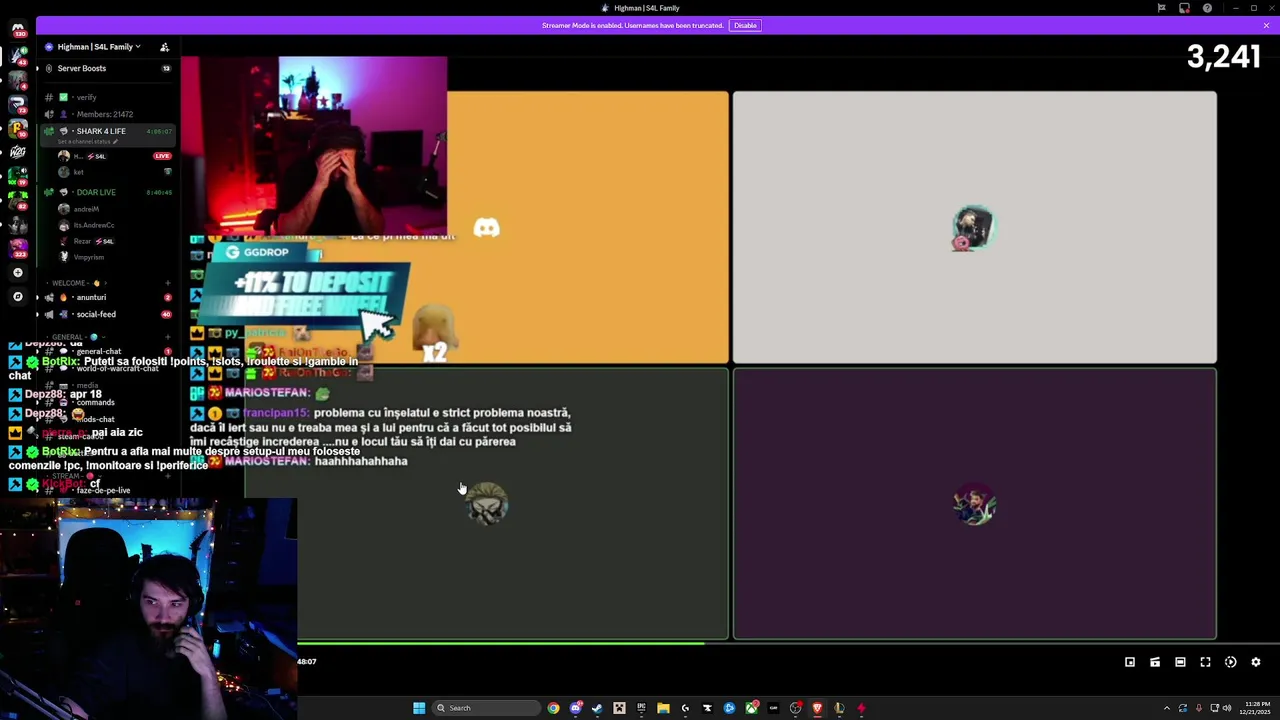Expand the Highman | S4L Family server menu

[x=98, y=47]
